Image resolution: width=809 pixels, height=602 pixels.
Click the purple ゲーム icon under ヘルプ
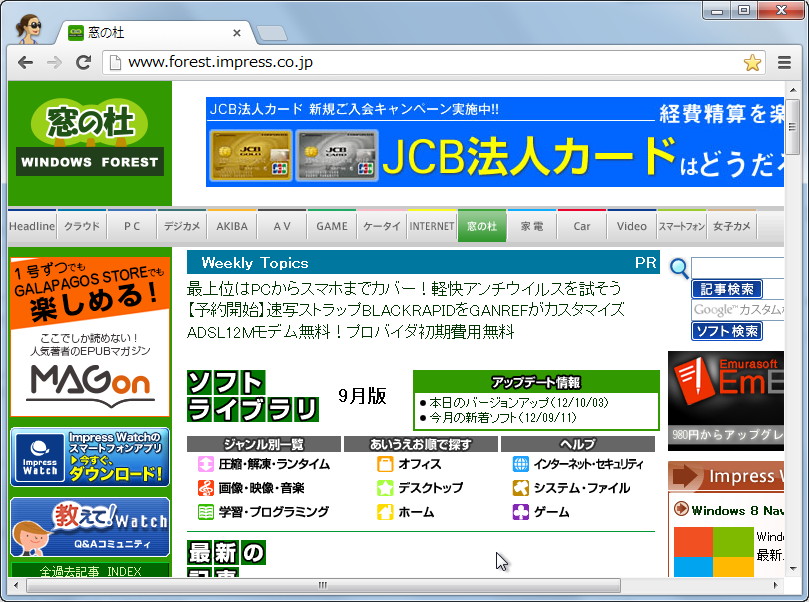(x=520, y=513)
